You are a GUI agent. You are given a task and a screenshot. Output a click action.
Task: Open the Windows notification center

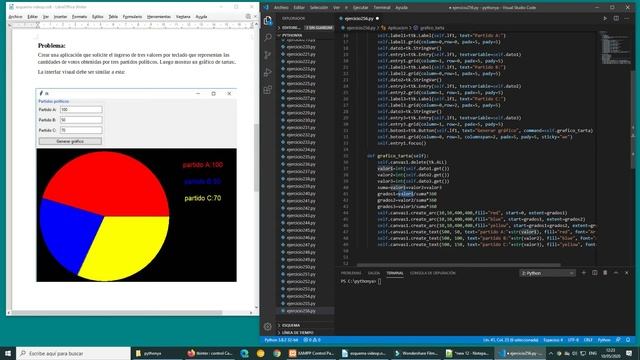point(629,353)
